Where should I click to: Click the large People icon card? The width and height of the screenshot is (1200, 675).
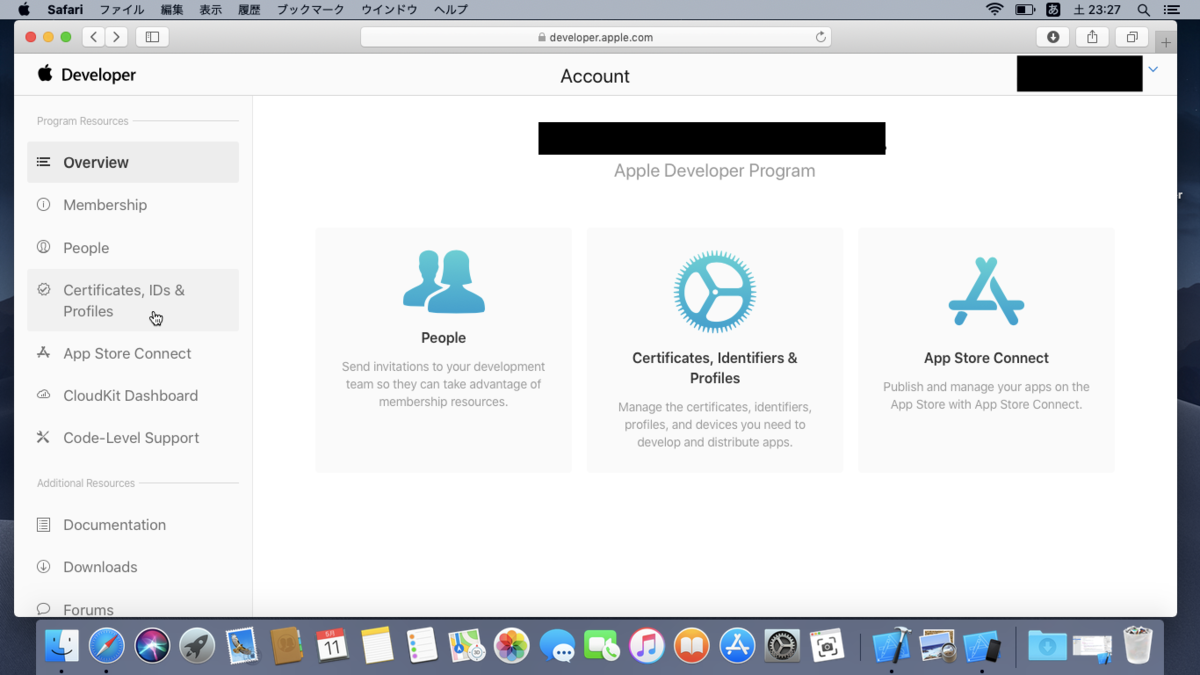click(444, 350)
